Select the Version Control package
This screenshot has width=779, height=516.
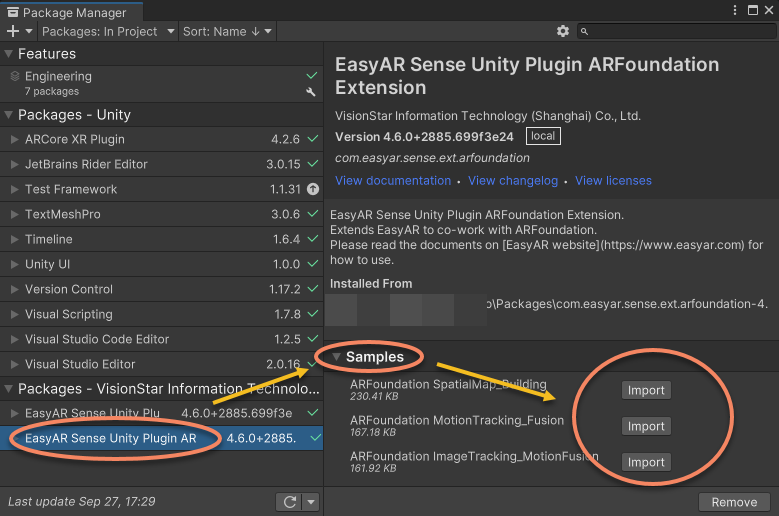pos(161,289)
